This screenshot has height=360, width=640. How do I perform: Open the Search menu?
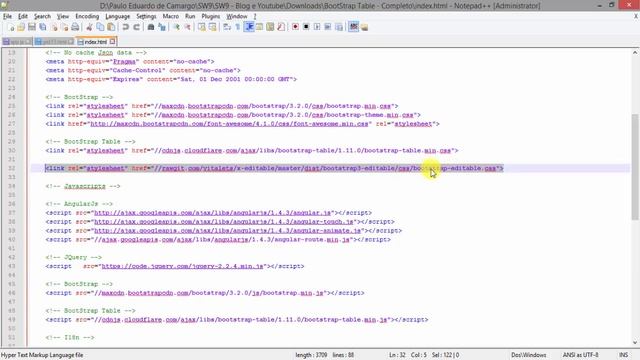(42, 16)
